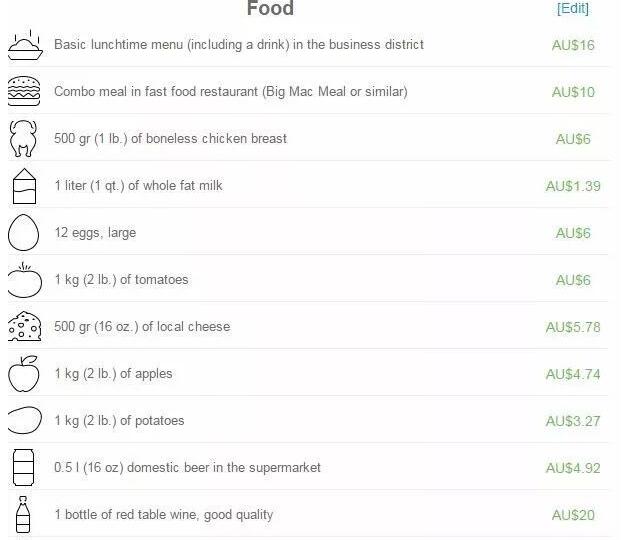Screen dimensions: 624x540
Task: Click the beer can icon
Action: click(23, 468)
